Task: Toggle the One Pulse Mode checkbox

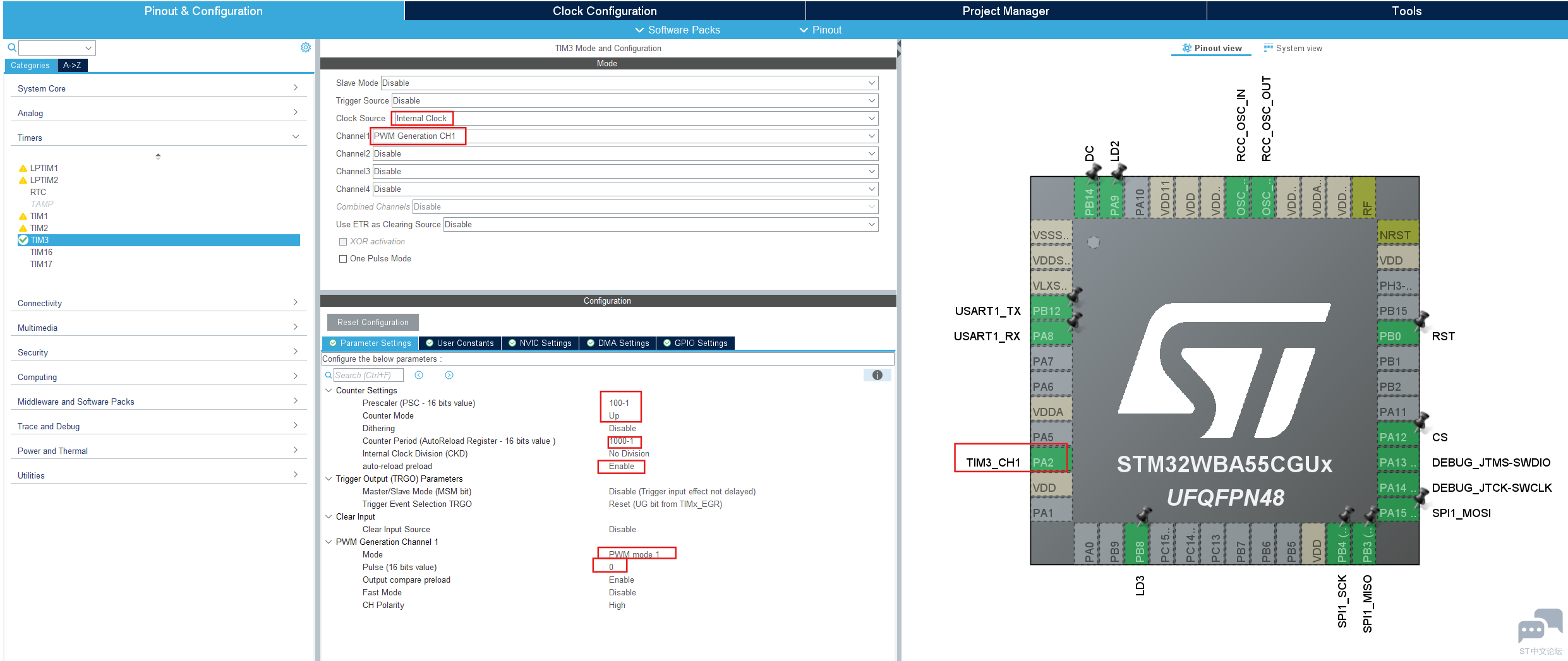Action: 343,259
